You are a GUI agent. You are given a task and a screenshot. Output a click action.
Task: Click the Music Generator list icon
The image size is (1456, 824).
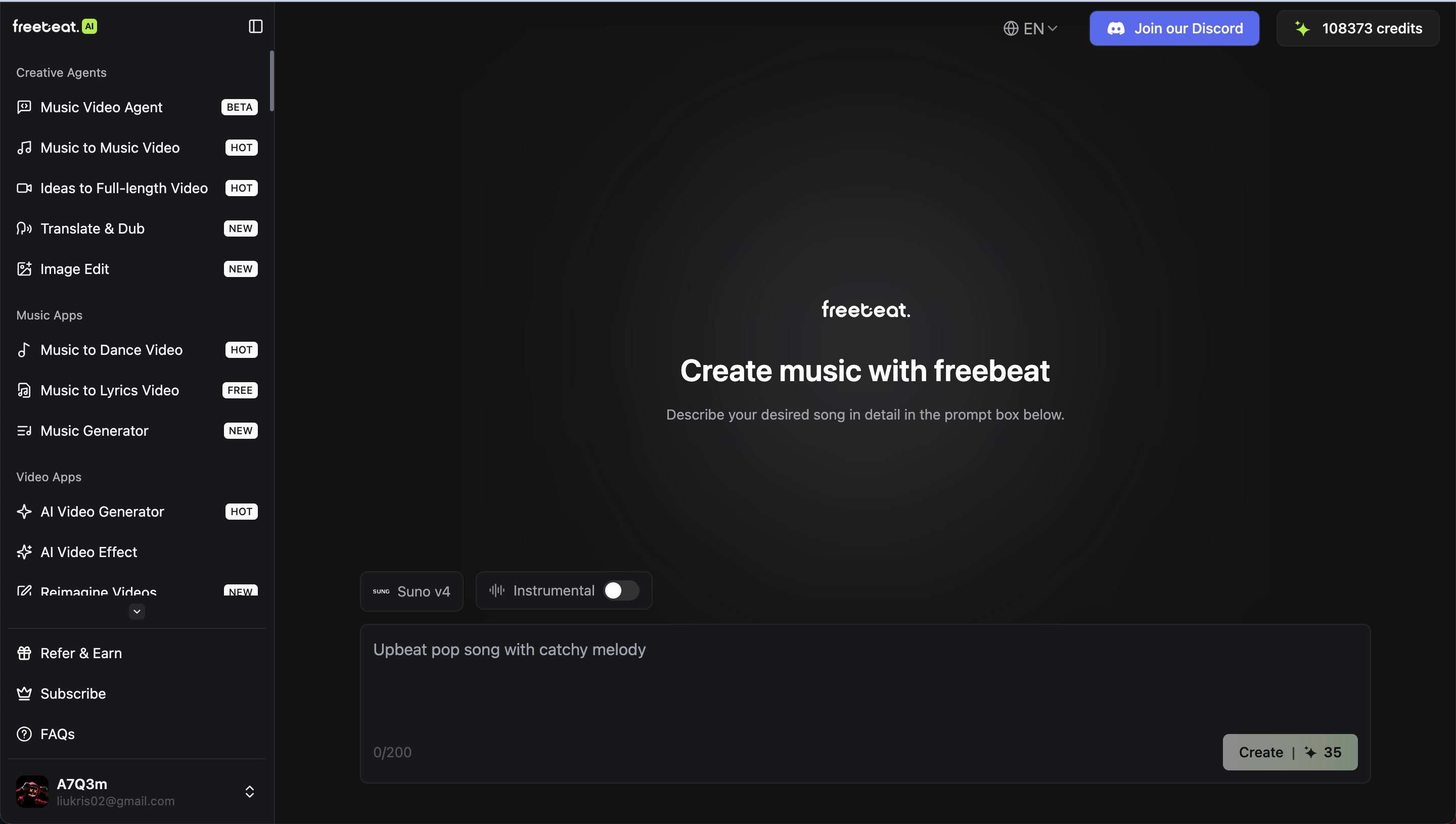point(24,431)
